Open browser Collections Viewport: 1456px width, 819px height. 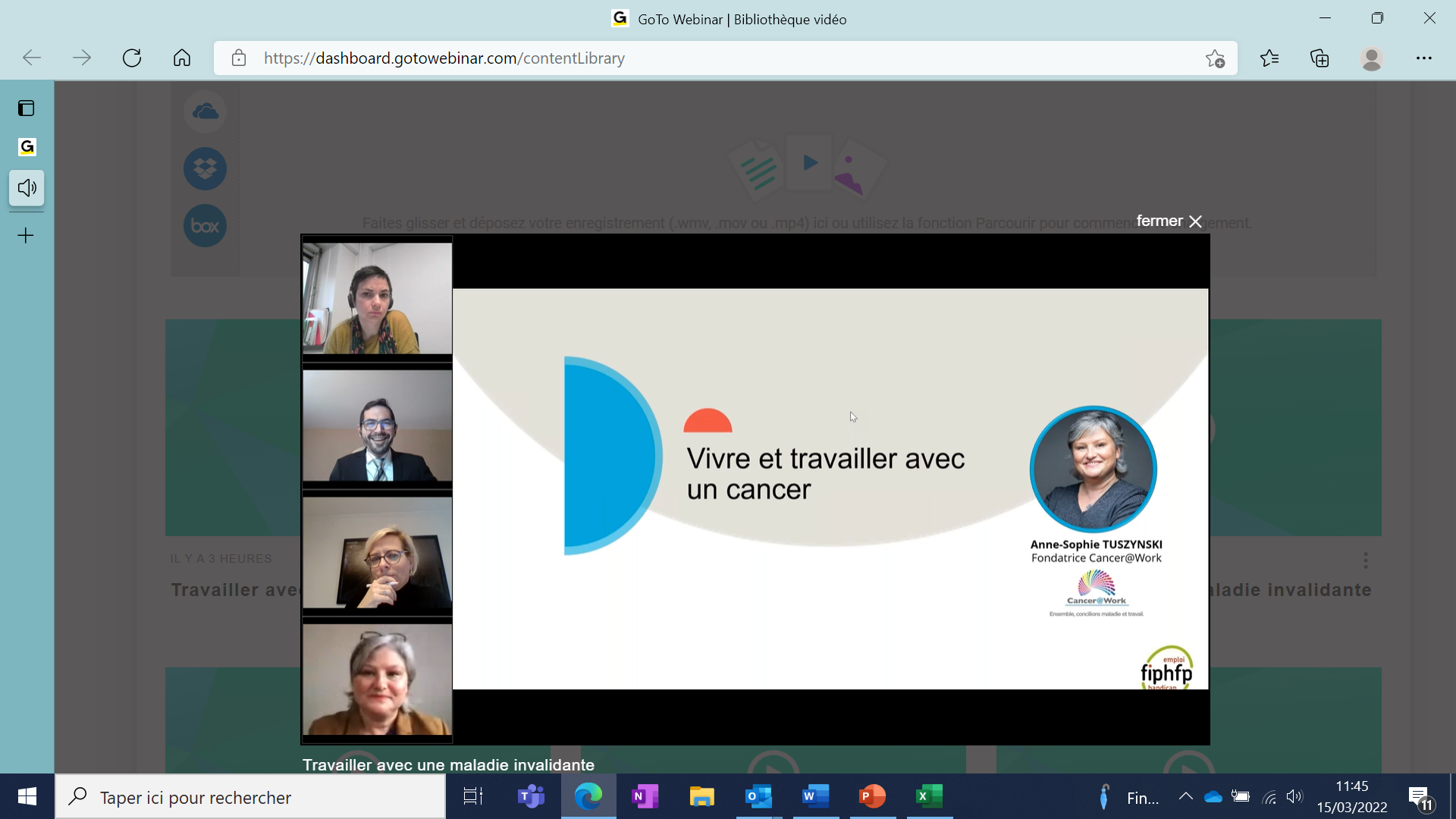[x=1319, y=58]
